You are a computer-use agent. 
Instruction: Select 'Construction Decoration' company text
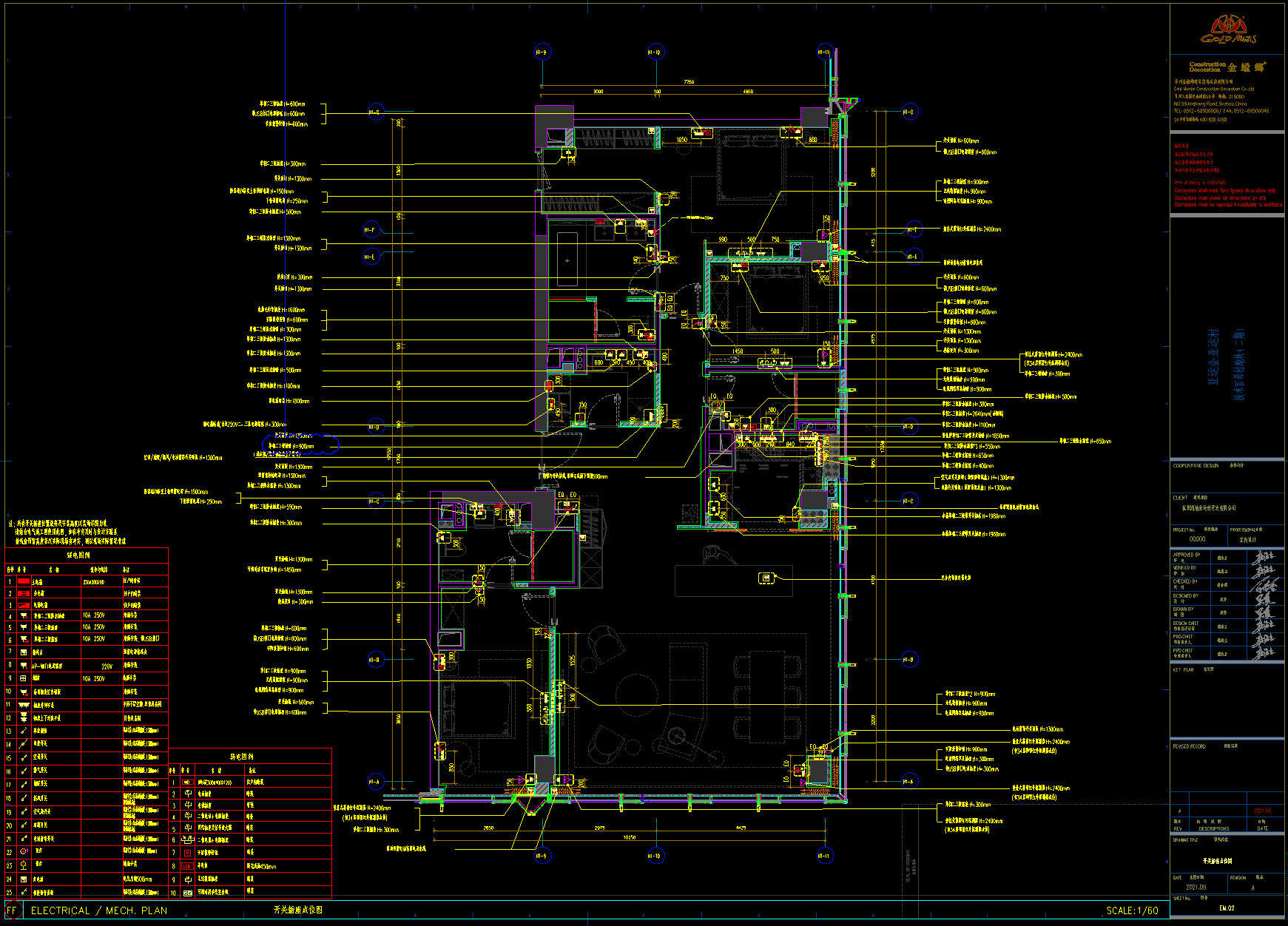coord(1207,67)
